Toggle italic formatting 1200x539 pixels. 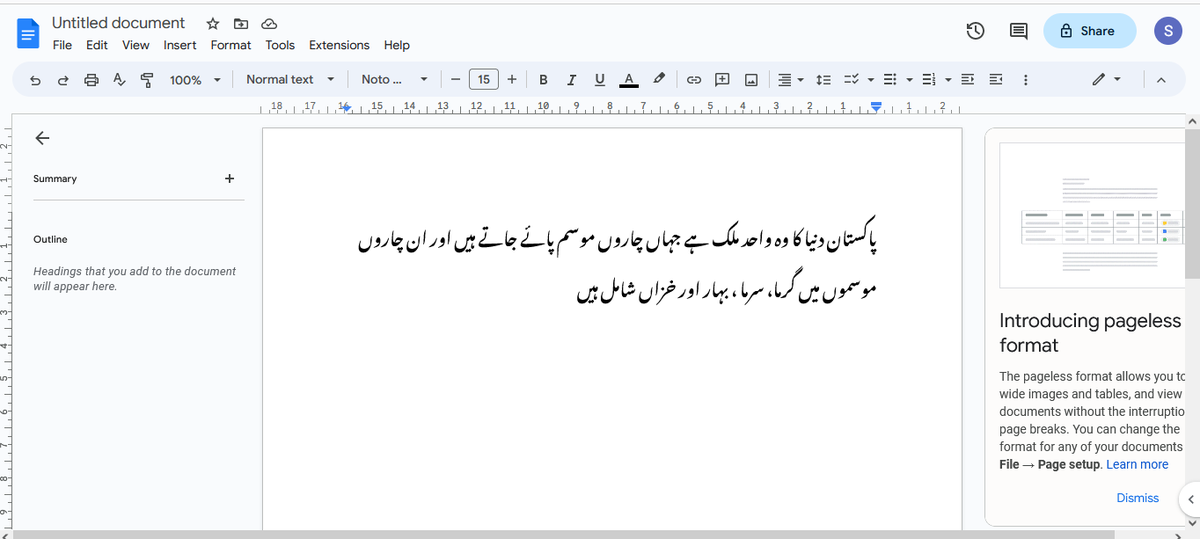click(571, 80)
